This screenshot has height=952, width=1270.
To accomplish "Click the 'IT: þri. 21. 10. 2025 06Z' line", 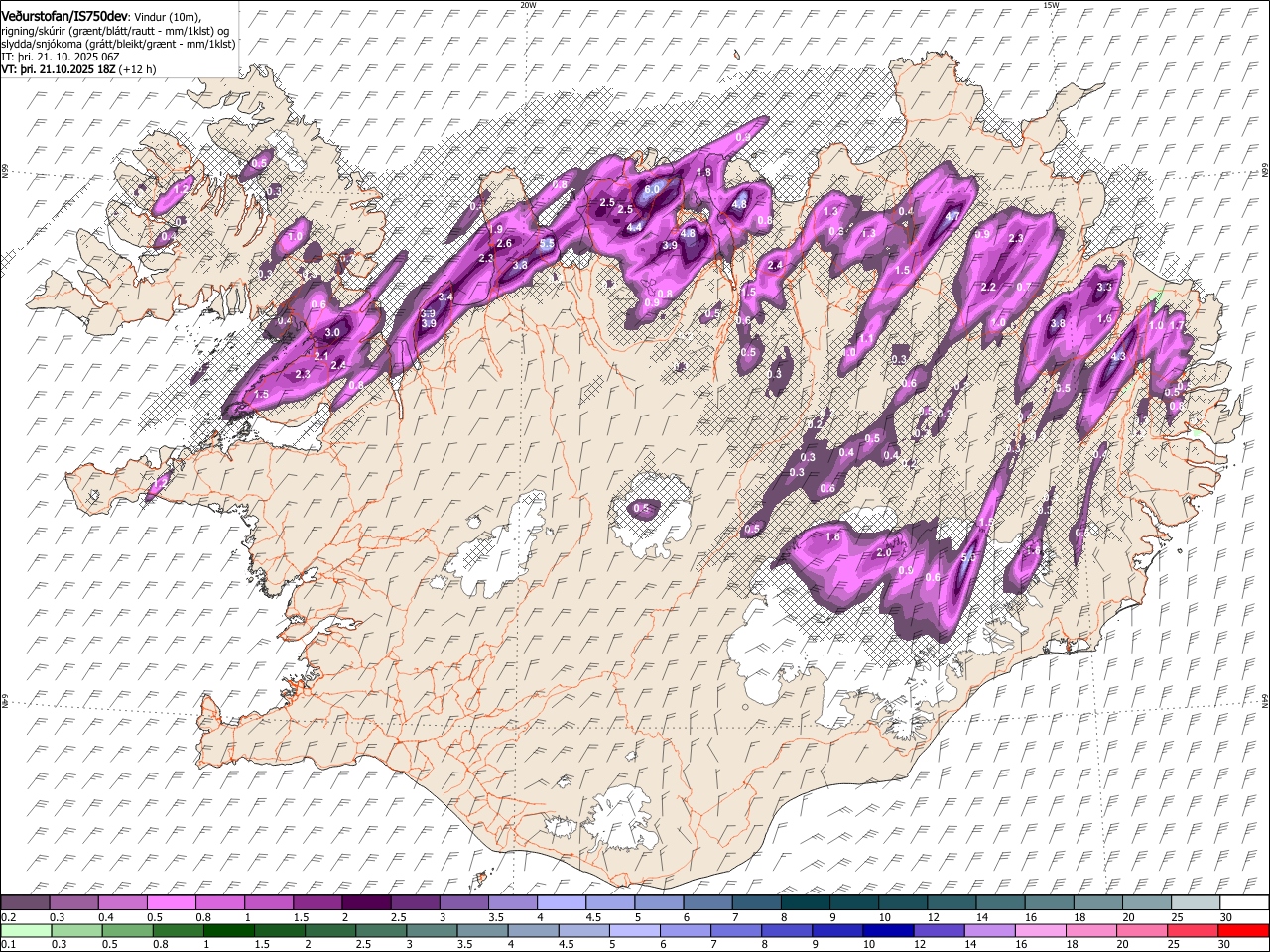I will click(x=61, y=57).
